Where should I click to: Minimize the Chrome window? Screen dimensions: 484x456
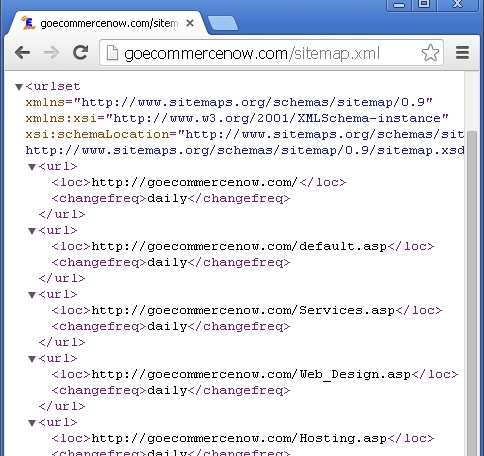399,4
